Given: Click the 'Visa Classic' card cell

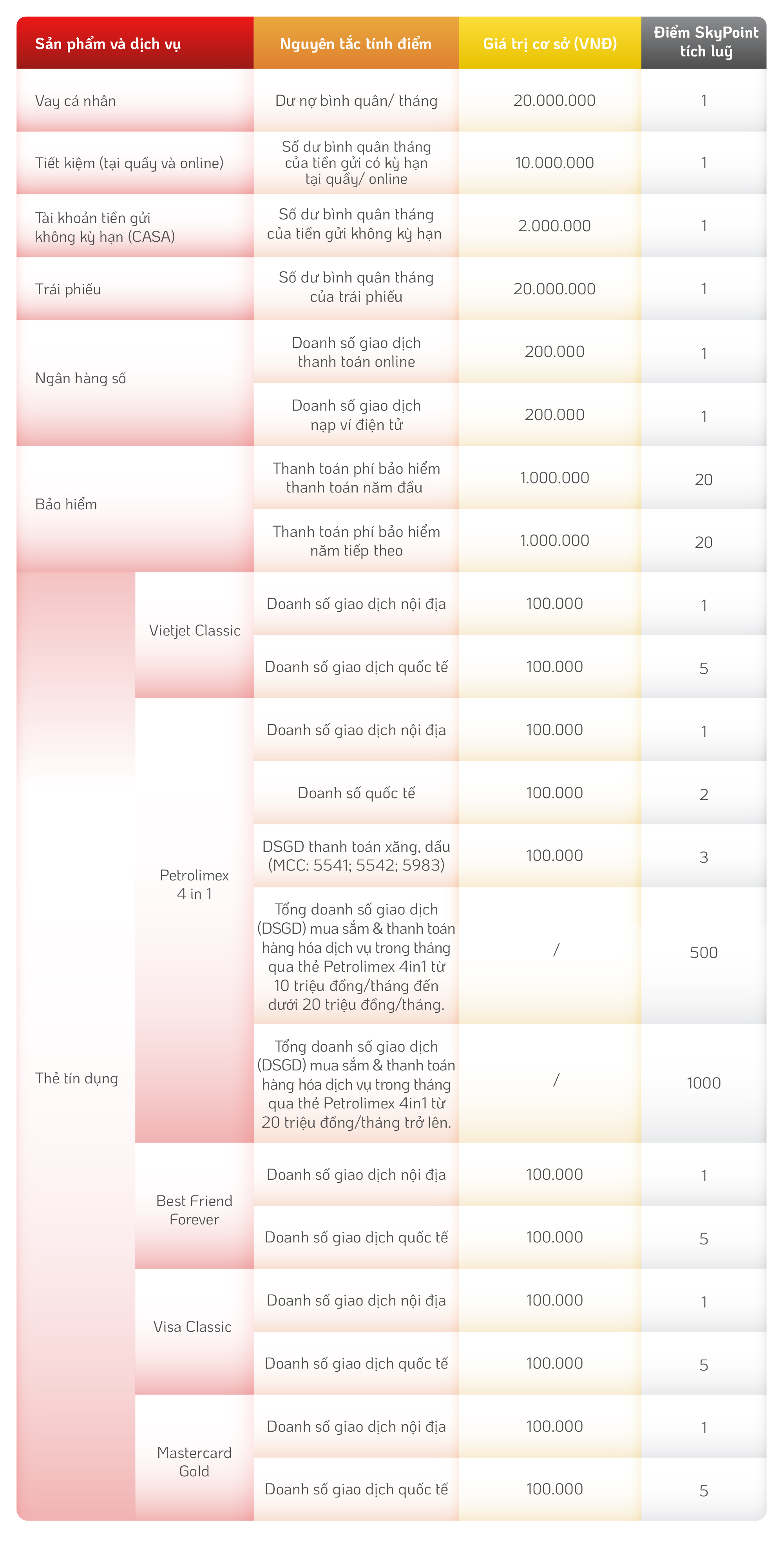Looking at the screenshot, I should (x=194, y=1332).
